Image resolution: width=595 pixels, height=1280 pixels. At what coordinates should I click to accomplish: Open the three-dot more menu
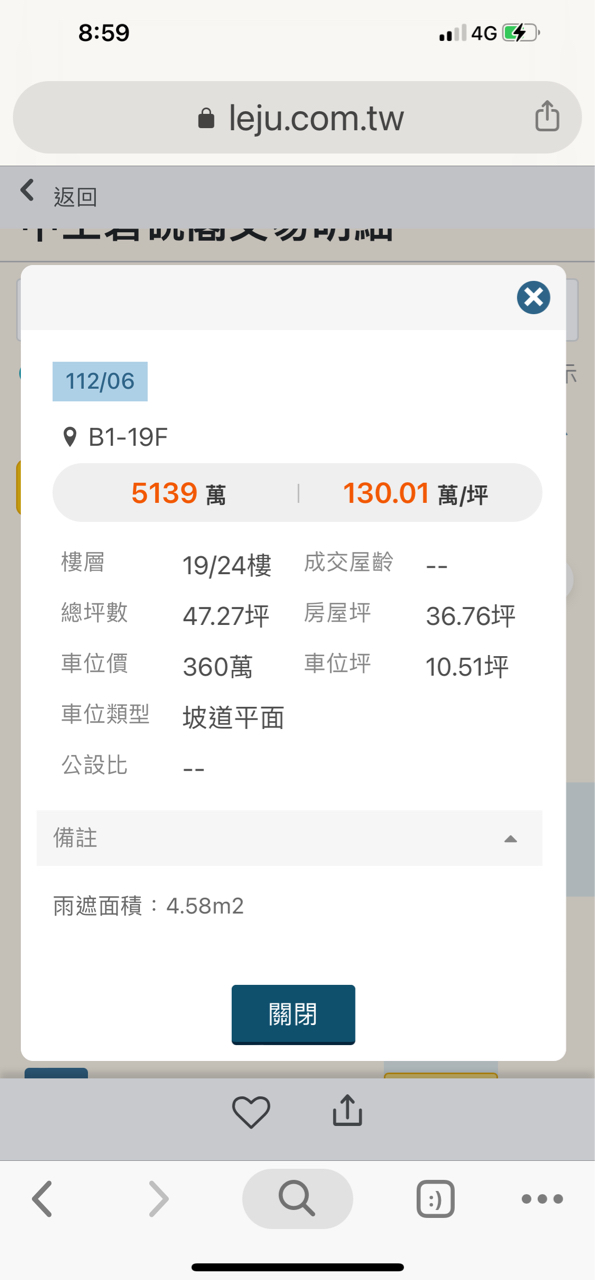point(542,1199)
